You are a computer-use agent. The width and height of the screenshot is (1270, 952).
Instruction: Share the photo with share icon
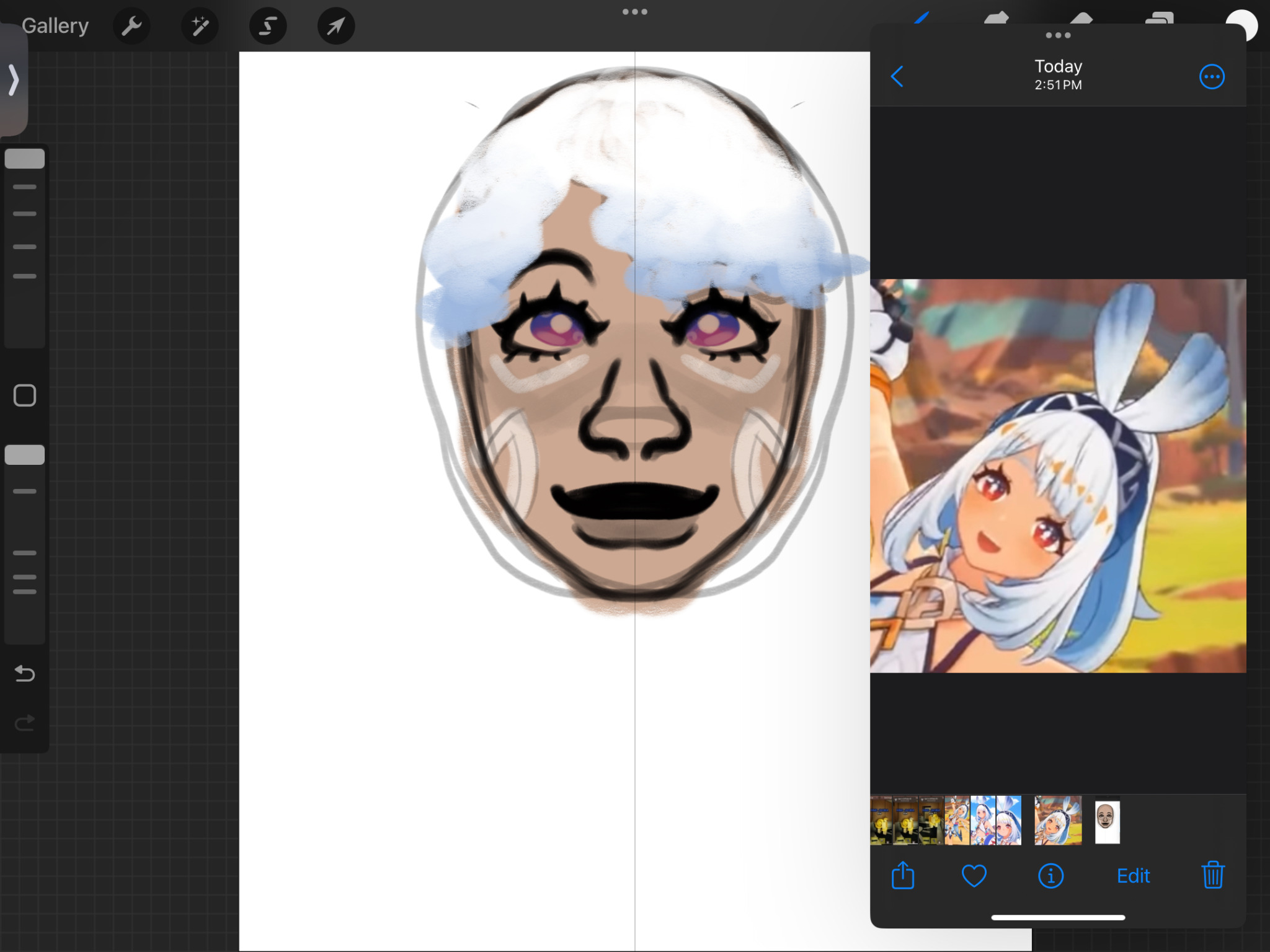903,876
